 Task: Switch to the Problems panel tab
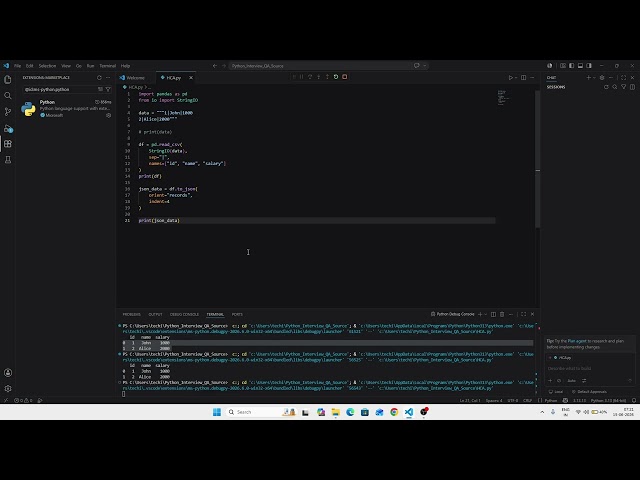click(x=131, y=314)
